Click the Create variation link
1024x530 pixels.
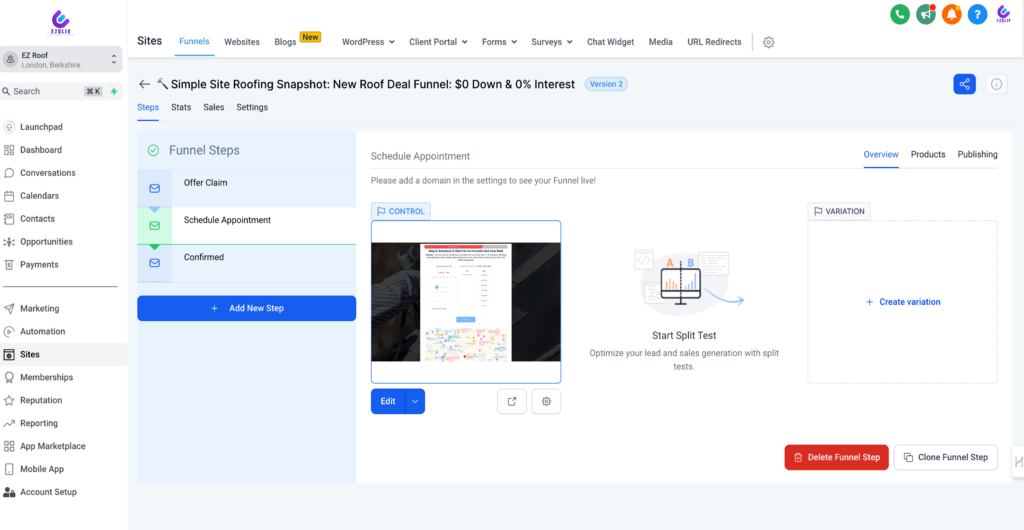coord(902,302)
